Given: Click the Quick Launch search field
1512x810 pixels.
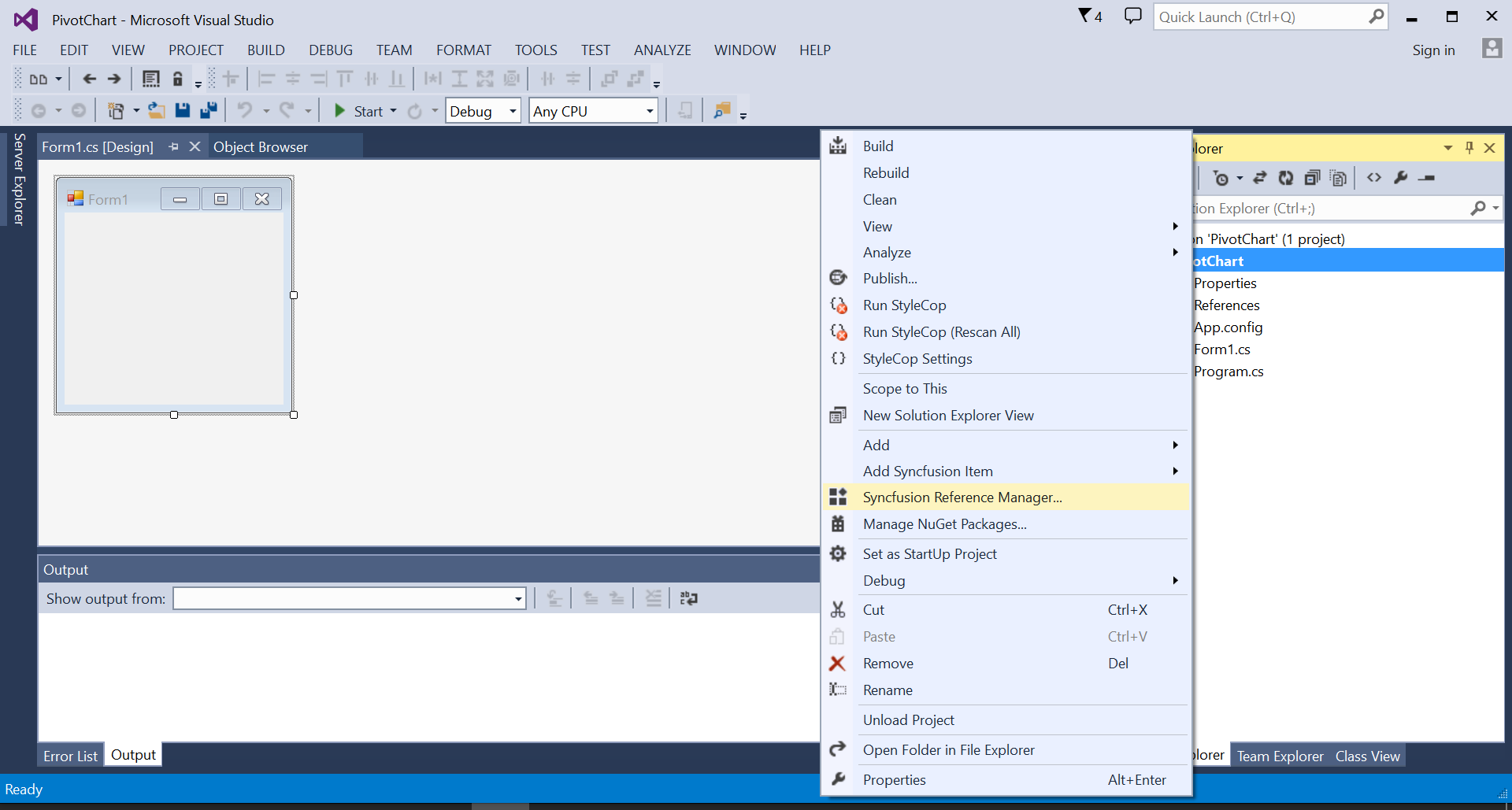Looking at the screenshot, I should coord(1270,17).
